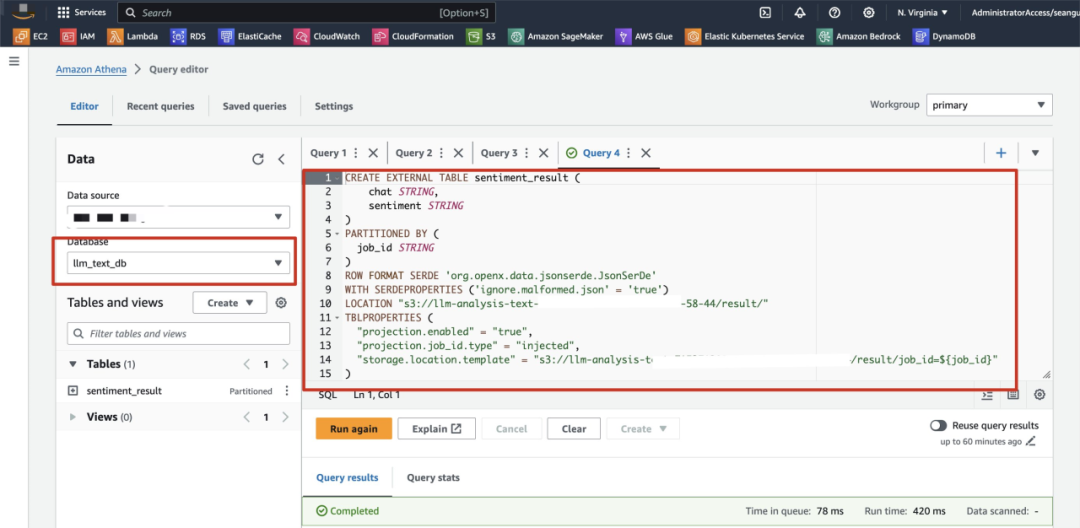Open the AWS Services grid menu

(81, 12)
